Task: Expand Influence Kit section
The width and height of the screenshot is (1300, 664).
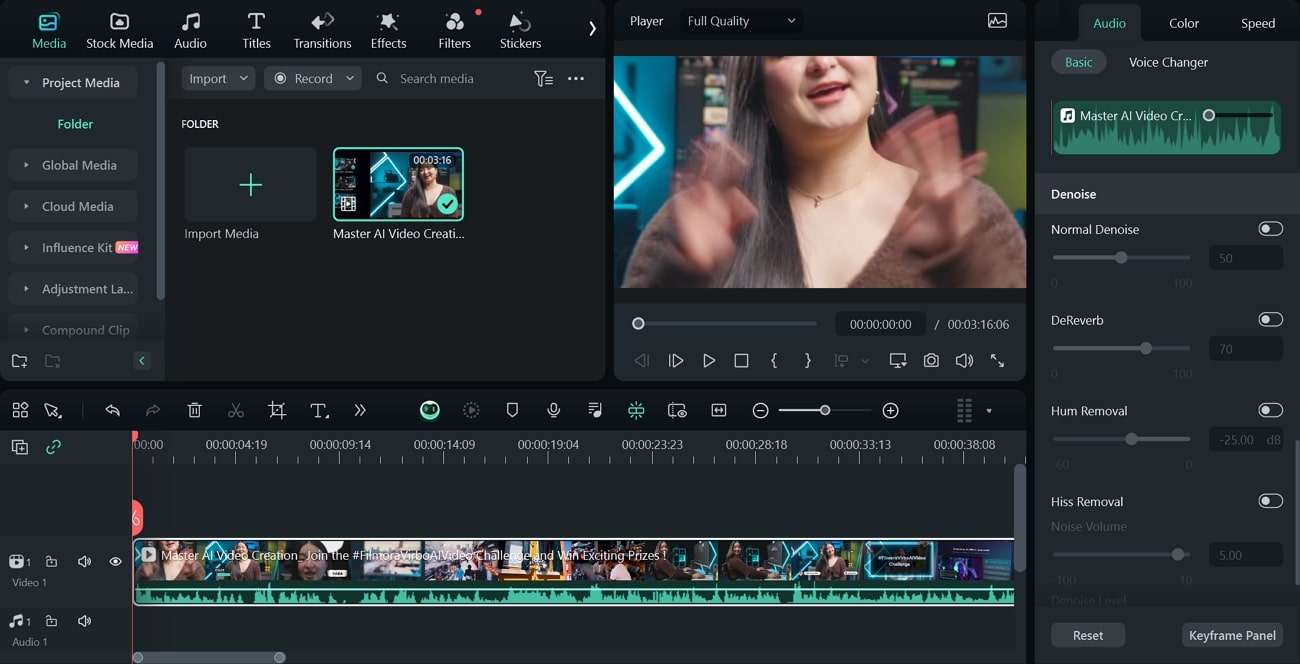Action: (26, 247)
